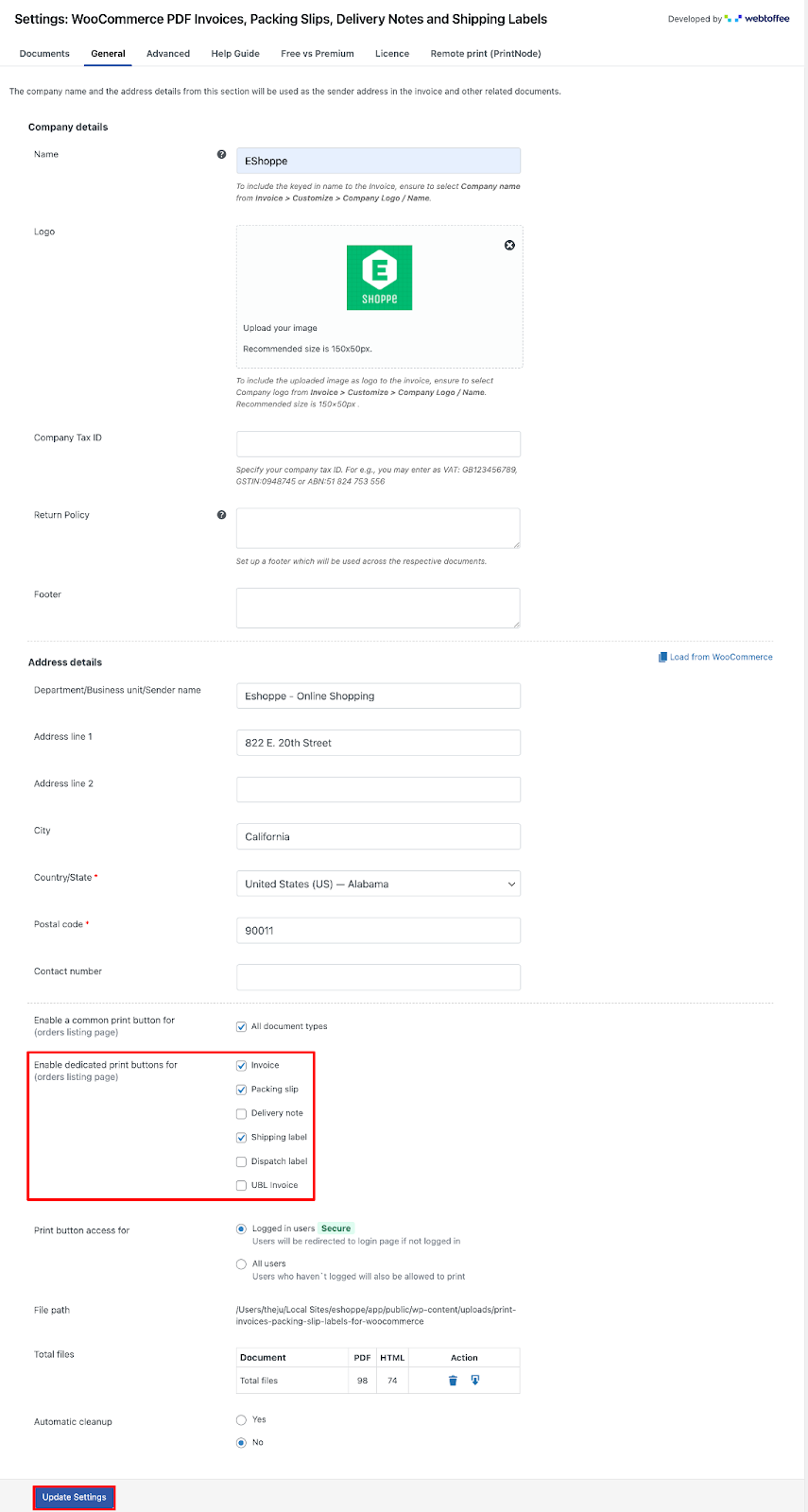The image size is (808, 1512).
Task: Click the EShoppe logo thumbnail
Action: [379, 278]
